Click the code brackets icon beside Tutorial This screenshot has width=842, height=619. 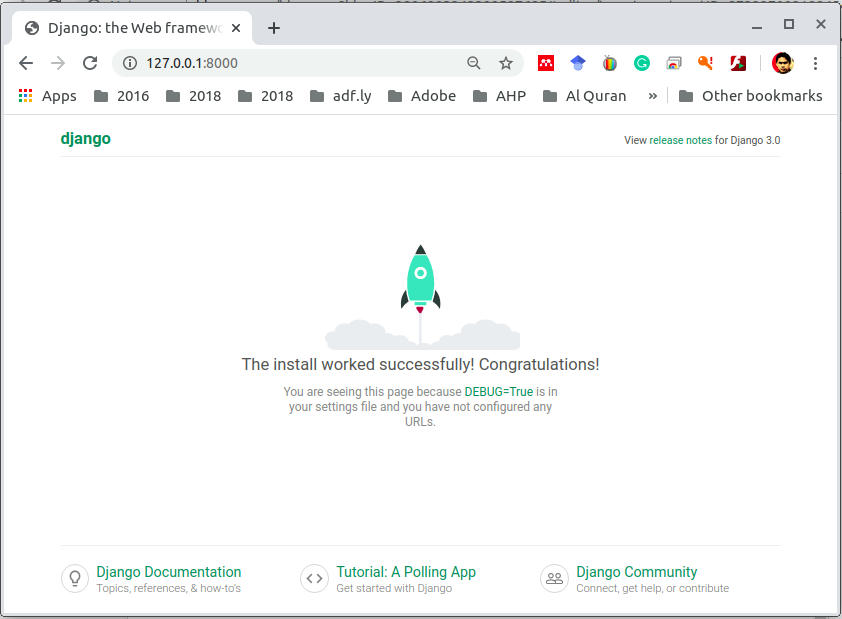point(314,579)
